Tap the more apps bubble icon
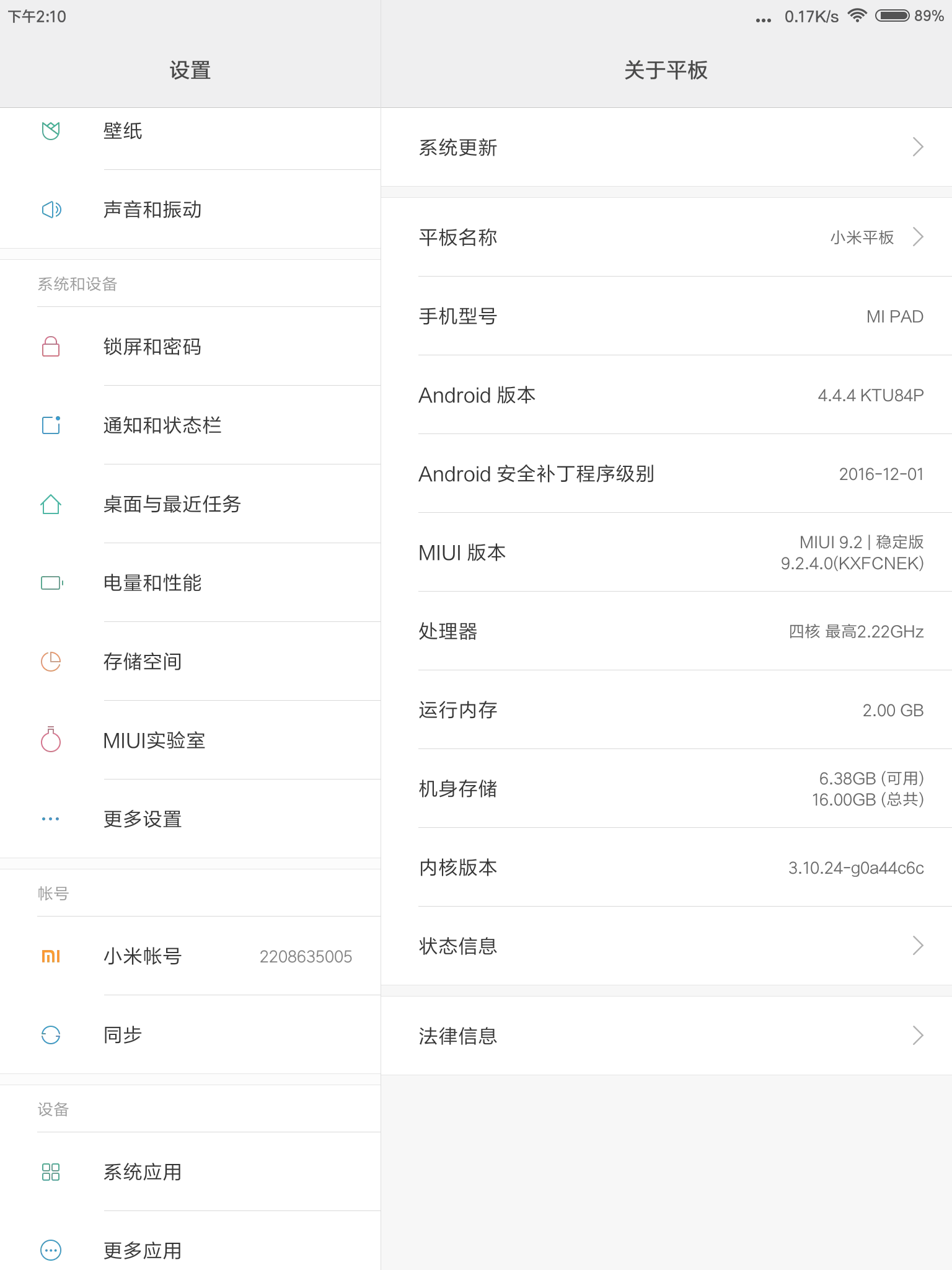The width and height of the screenshot is (952, 1270). [x=51, y=1250]
